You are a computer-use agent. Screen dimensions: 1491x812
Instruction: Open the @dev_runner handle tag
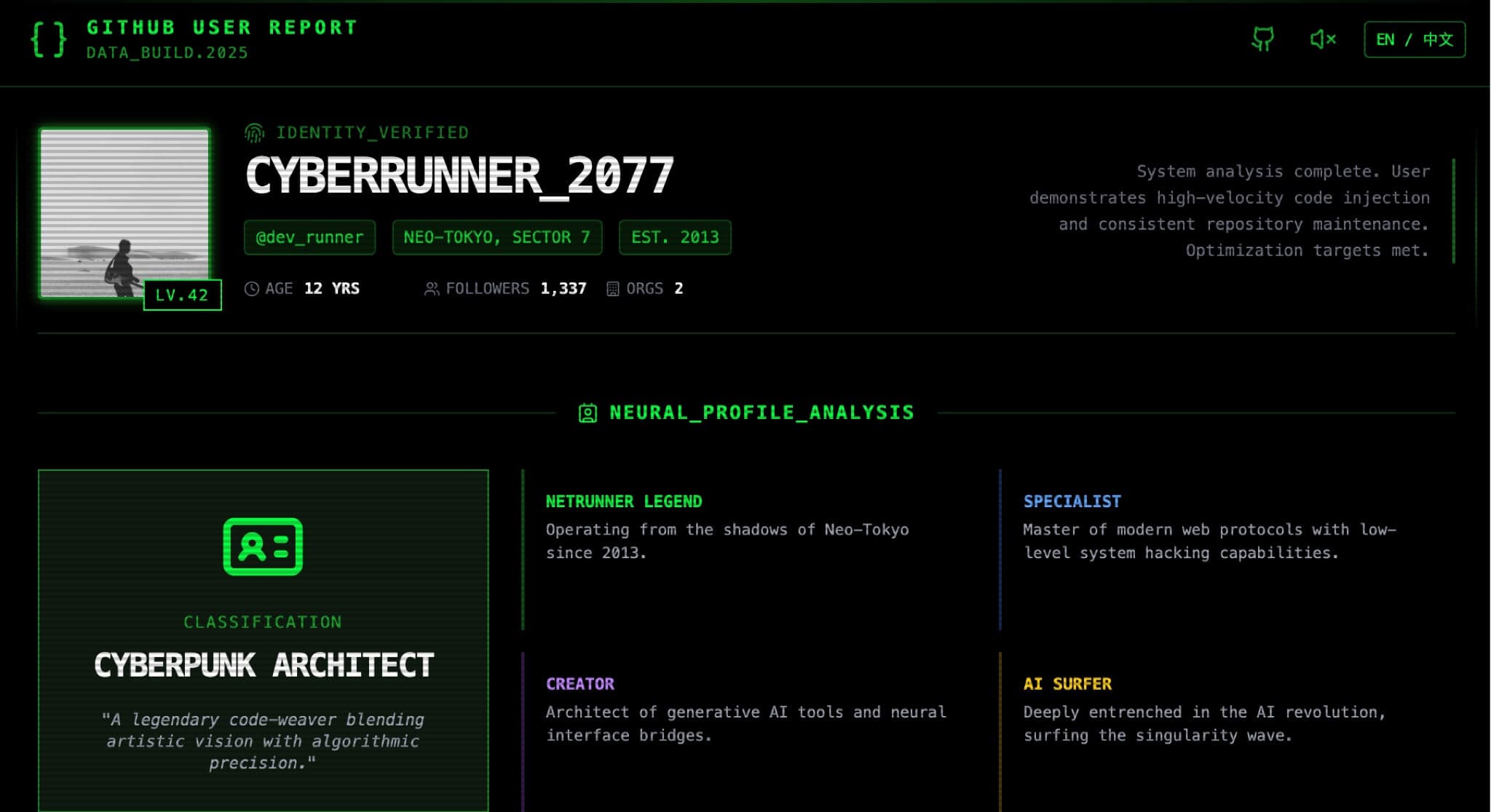click(x=309, y=237)
